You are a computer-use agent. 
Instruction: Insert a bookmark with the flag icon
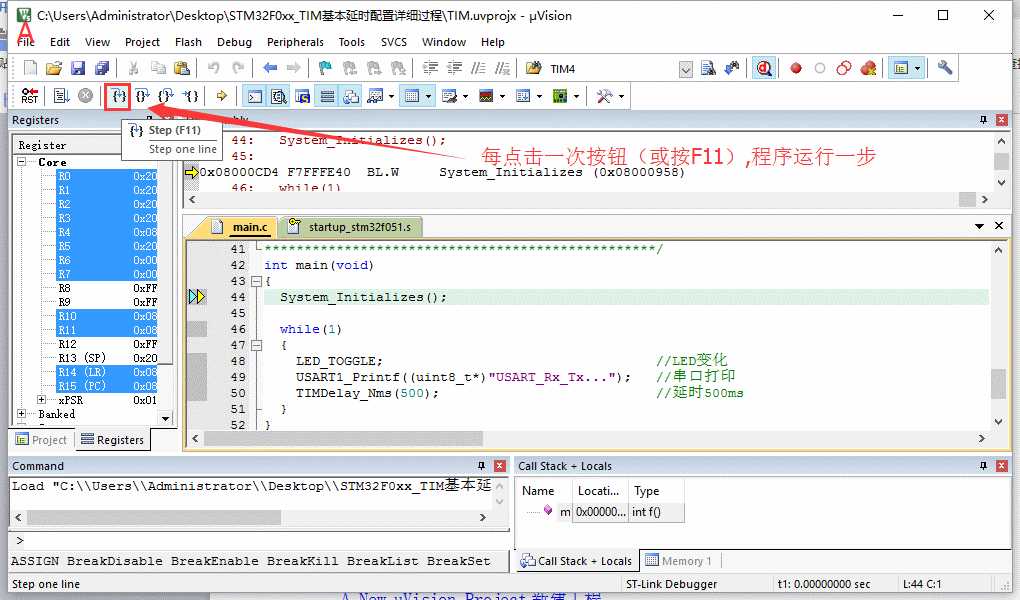(325, 68)
